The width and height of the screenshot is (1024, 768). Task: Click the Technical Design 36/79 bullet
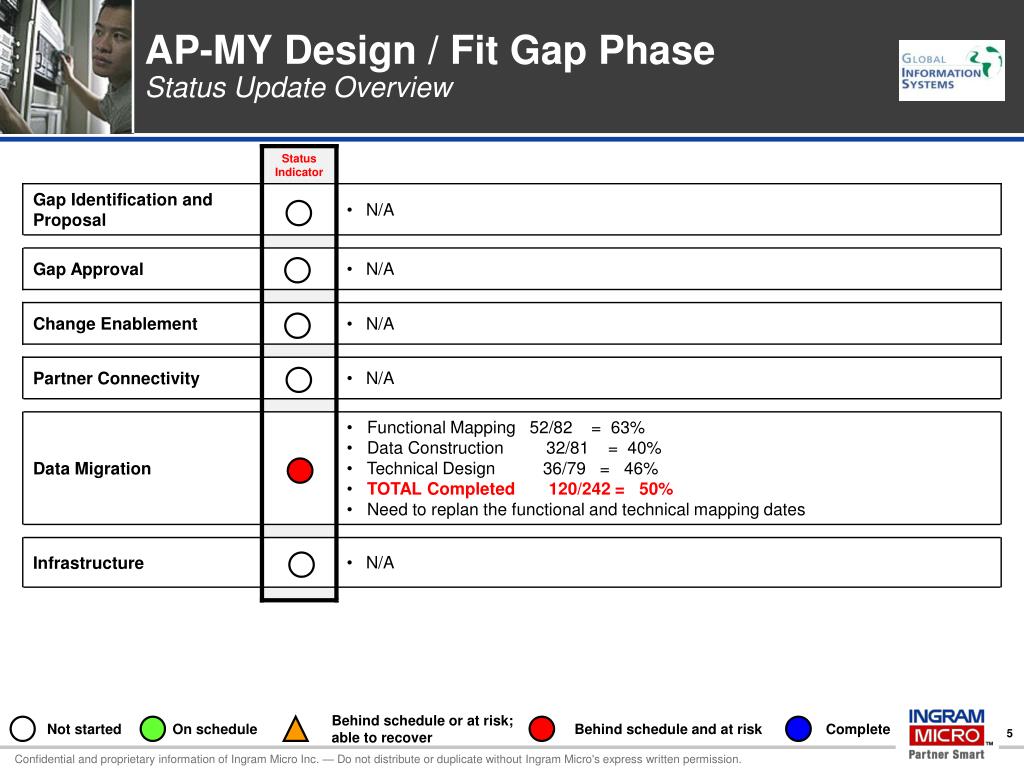513,468
